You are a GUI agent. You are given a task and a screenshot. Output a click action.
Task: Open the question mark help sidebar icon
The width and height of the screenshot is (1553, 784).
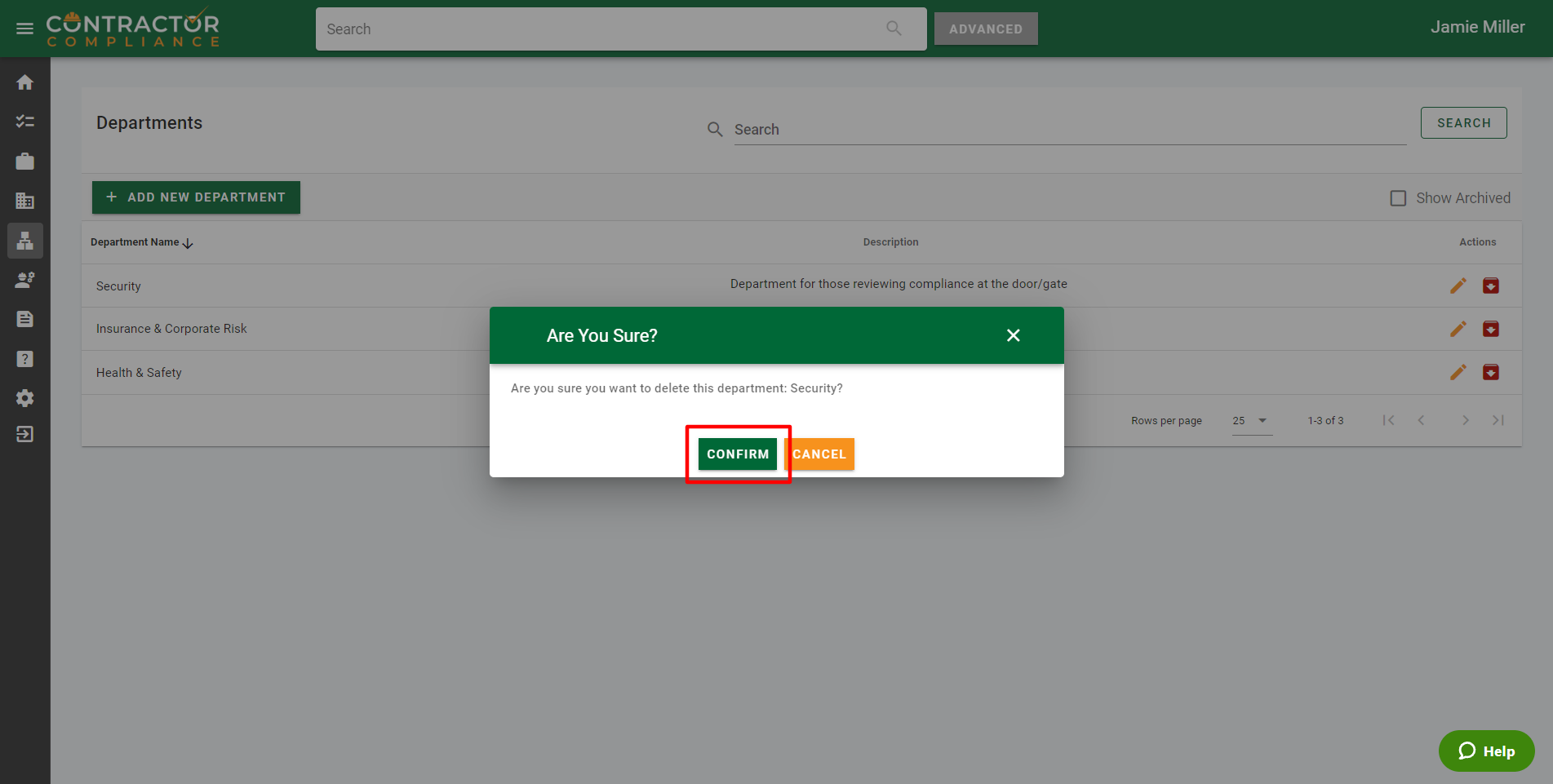(24, 359)
